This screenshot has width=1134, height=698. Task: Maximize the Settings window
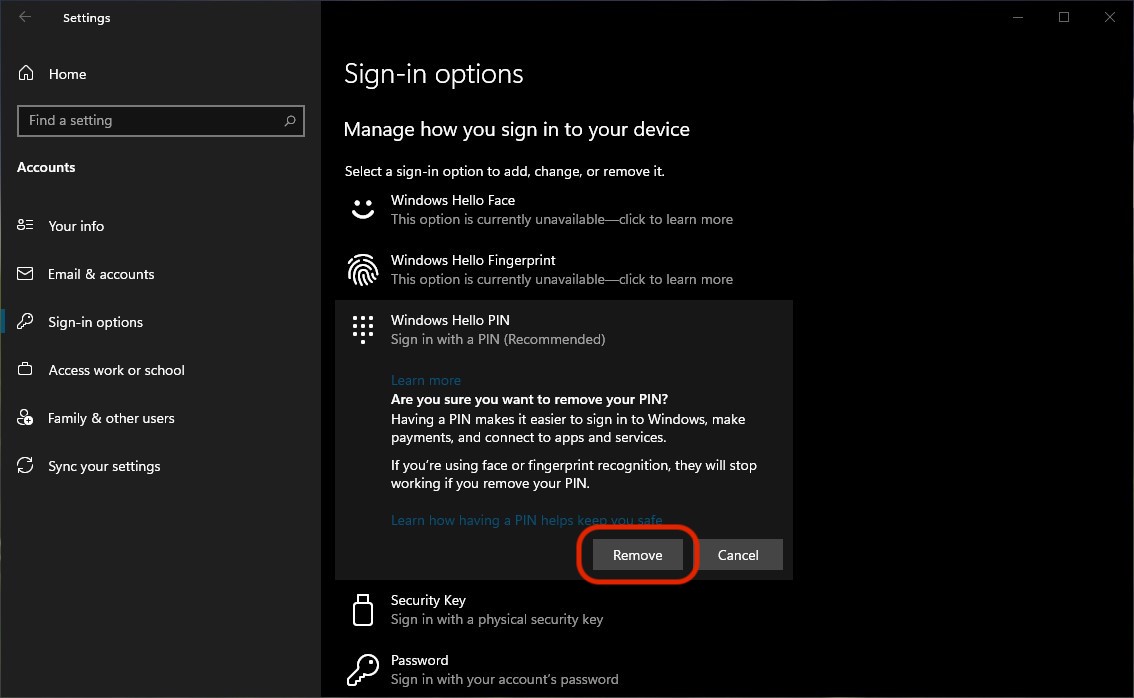point(1064,17)
